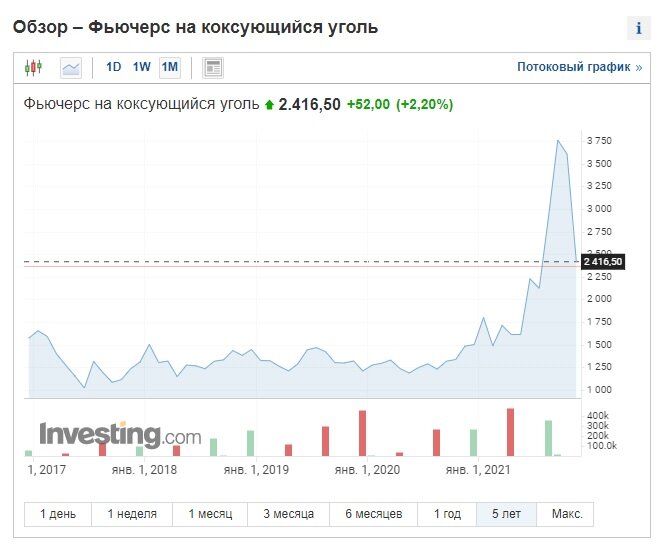668x552 pixels.
Task: Switch to the 1 неделя range tab
Action: pos(132,514)
